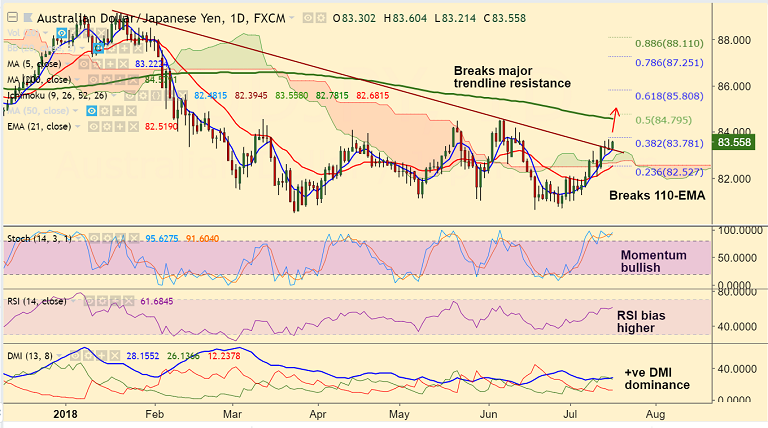Select the RSI (14, close) label
The width and height of the screenshot is (768, 428).
coord(37,301)
